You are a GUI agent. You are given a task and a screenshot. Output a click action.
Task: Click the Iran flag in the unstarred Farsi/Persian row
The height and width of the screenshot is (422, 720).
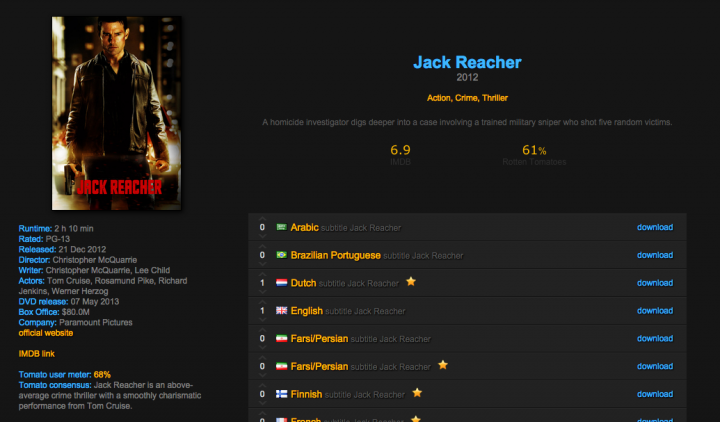[x=281, y=338]
